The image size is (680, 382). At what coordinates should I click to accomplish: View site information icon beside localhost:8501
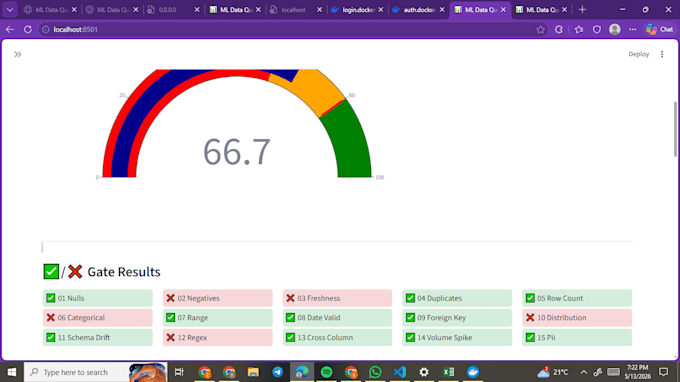coord(46,29)
